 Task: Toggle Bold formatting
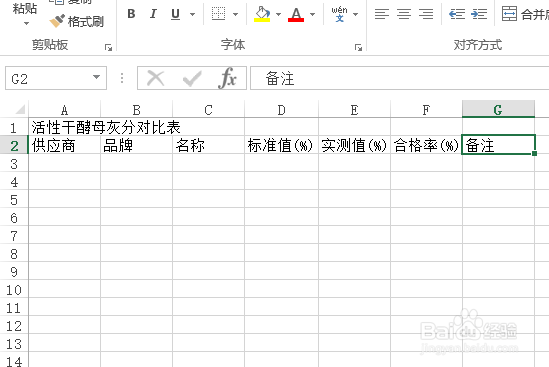[x=131, y=14]
